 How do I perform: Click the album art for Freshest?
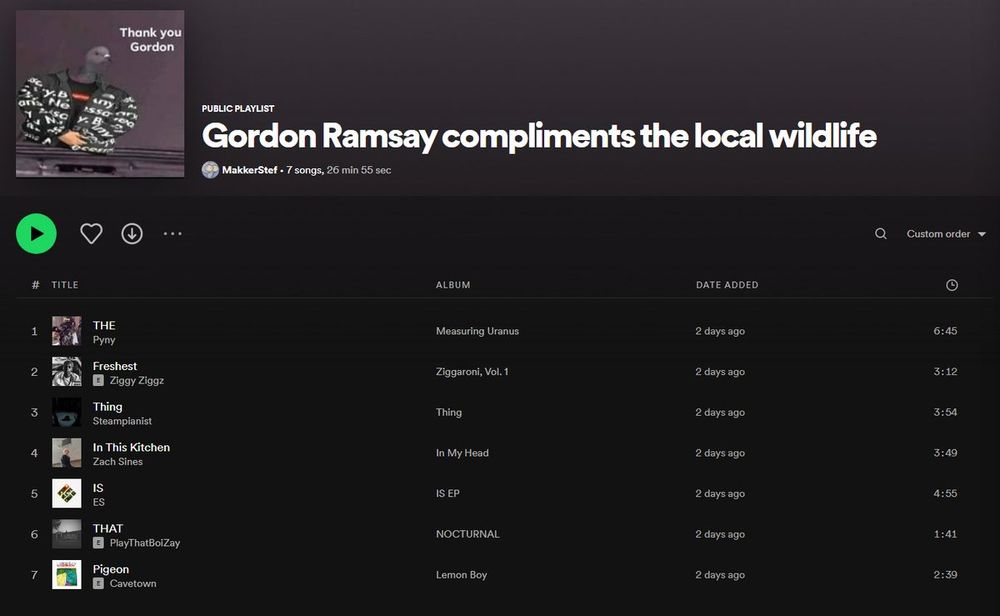pos(66,372)
